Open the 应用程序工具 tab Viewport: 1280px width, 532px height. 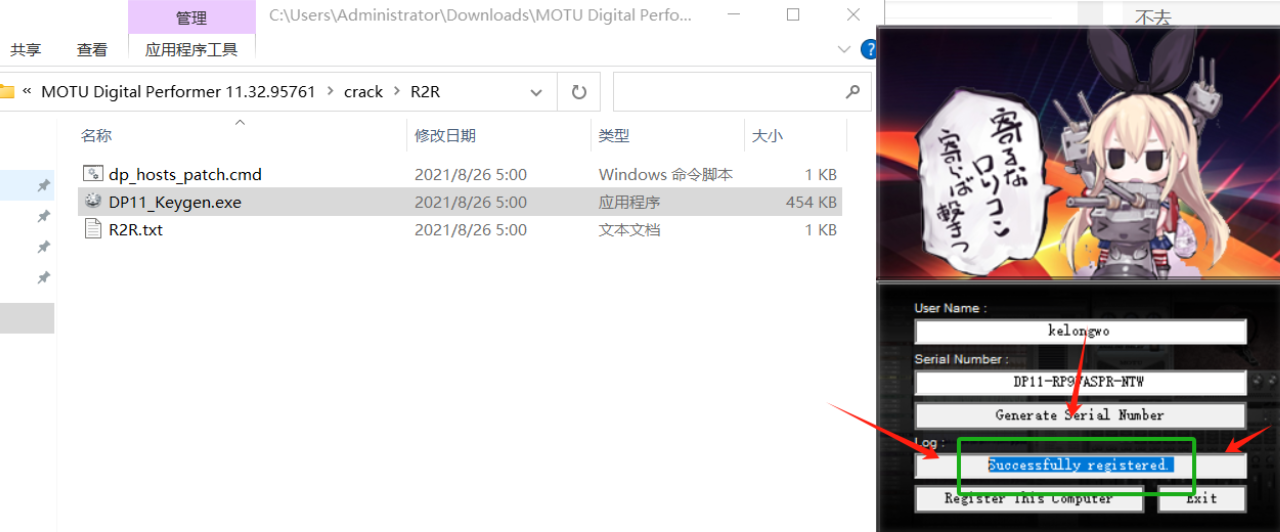click(x=191, y=49)
